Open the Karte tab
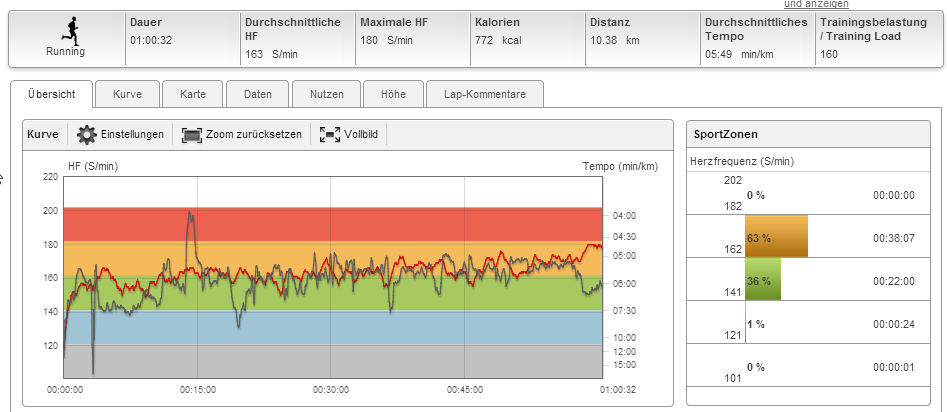Screen dimensions: 947x412 pyautogui.click(x=193, y=95)
